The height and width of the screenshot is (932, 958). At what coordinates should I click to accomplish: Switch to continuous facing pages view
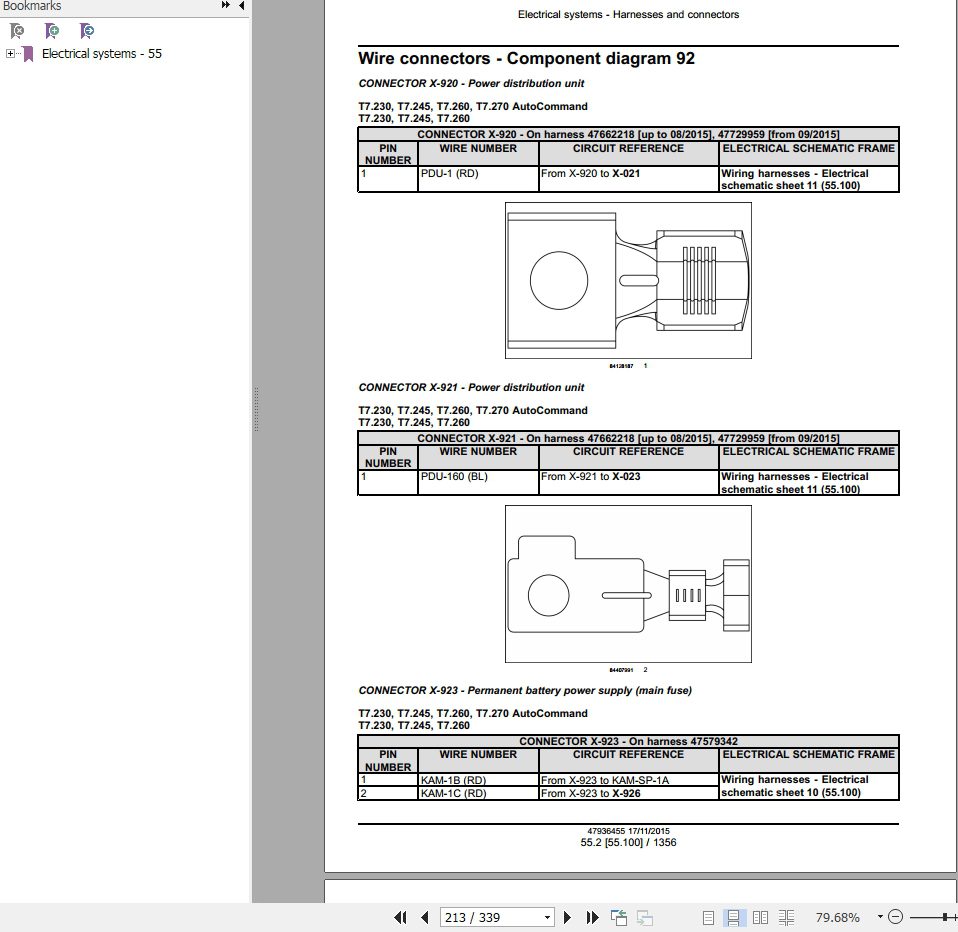tap(786, 917)
